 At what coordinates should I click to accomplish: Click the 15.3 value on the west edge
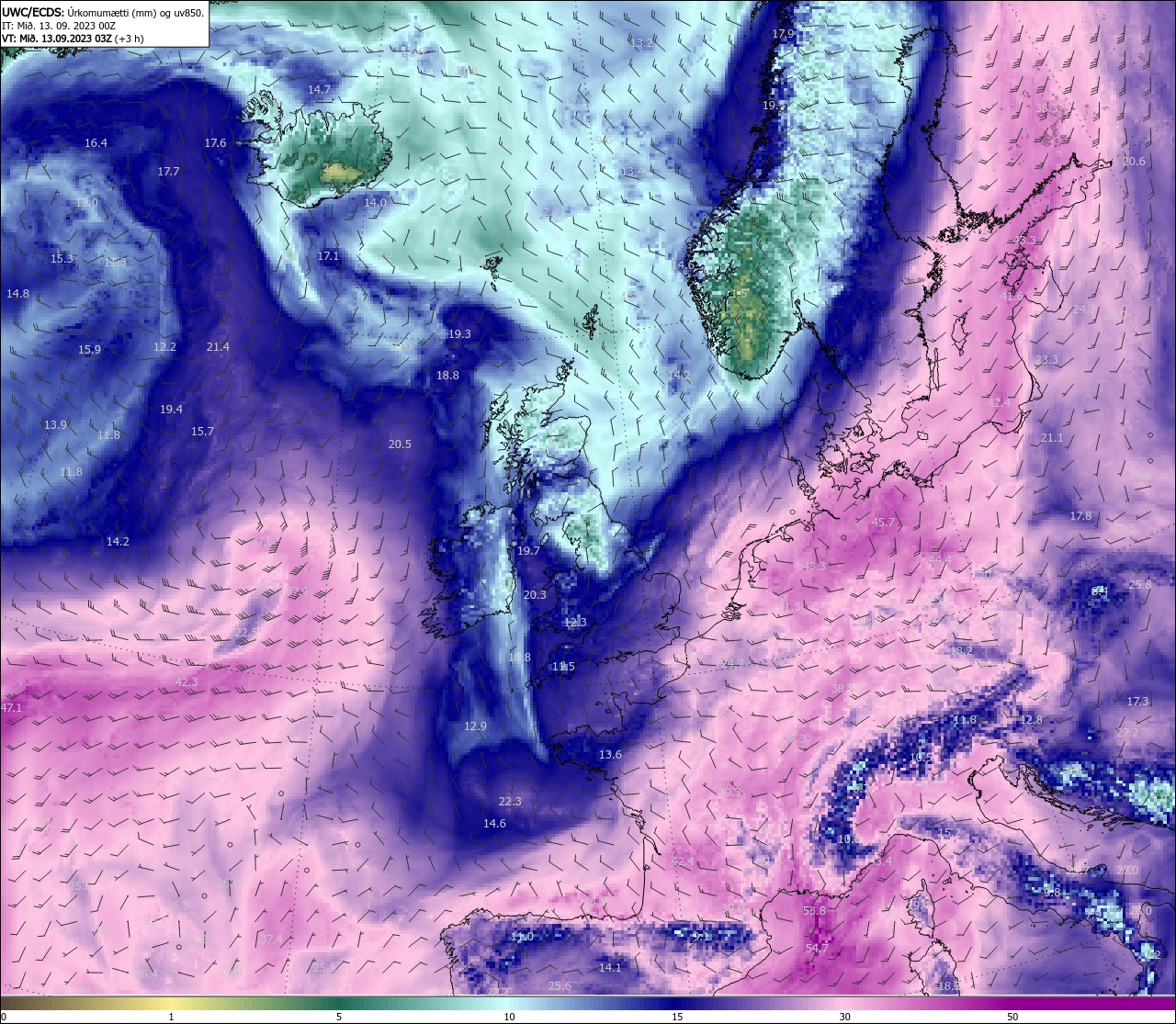(x=62, y=258)
